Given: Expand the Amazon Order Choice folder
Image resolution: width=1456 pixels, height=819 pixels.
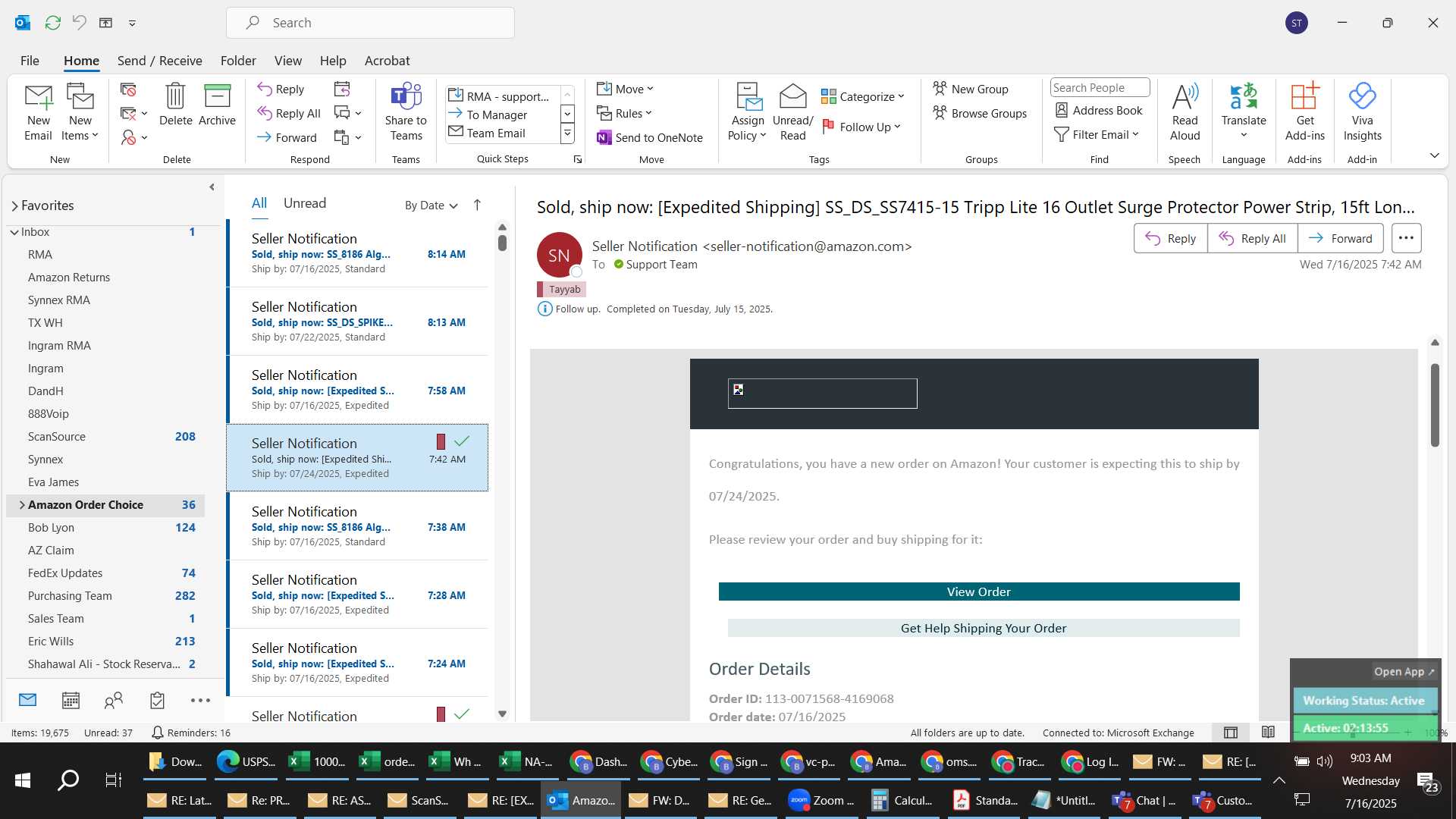Looking at the screenshot, I should [x=22, y=505].
